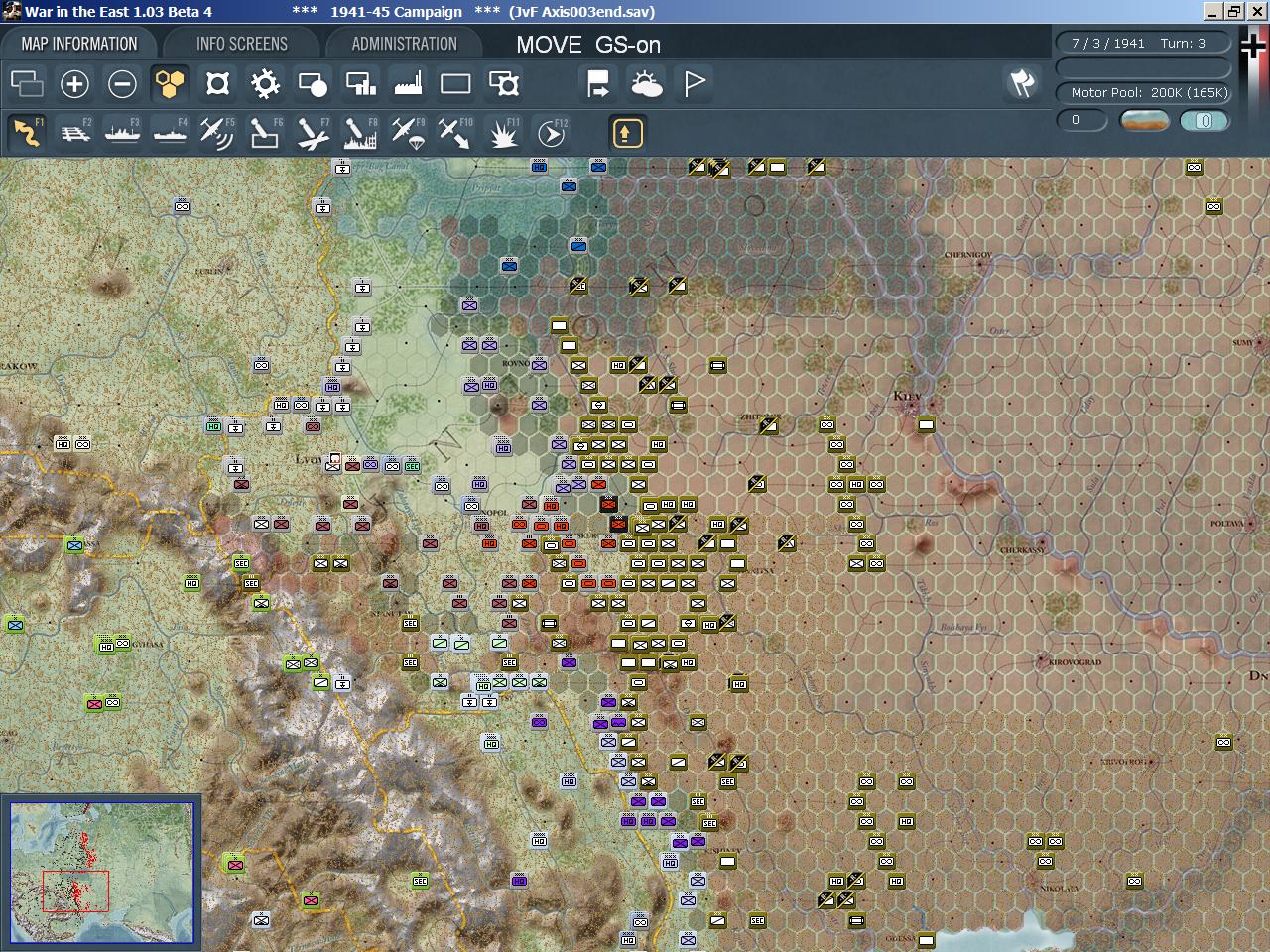Open the weather sun-and-cloud icon
This screenshot has height=952, width=1270.
(x=646, y=84)
